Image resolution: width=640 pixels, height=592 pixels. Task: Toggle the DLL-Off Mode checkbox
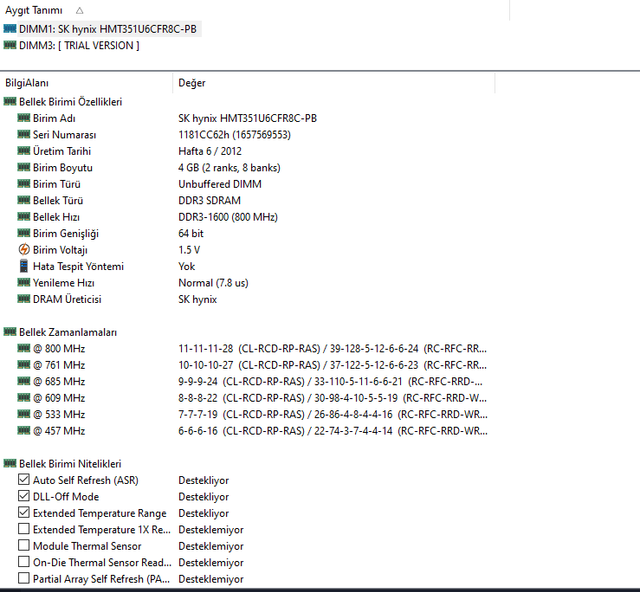[24, 496]
